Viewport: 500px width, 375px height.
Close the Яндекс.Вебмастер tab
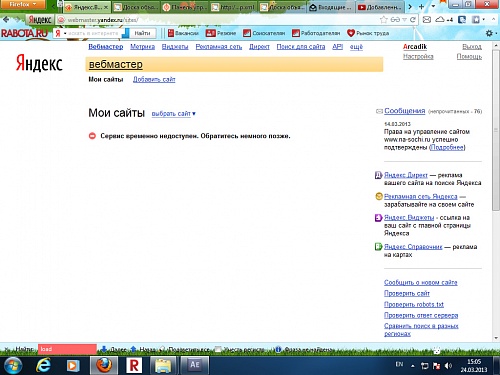[106, 7]
